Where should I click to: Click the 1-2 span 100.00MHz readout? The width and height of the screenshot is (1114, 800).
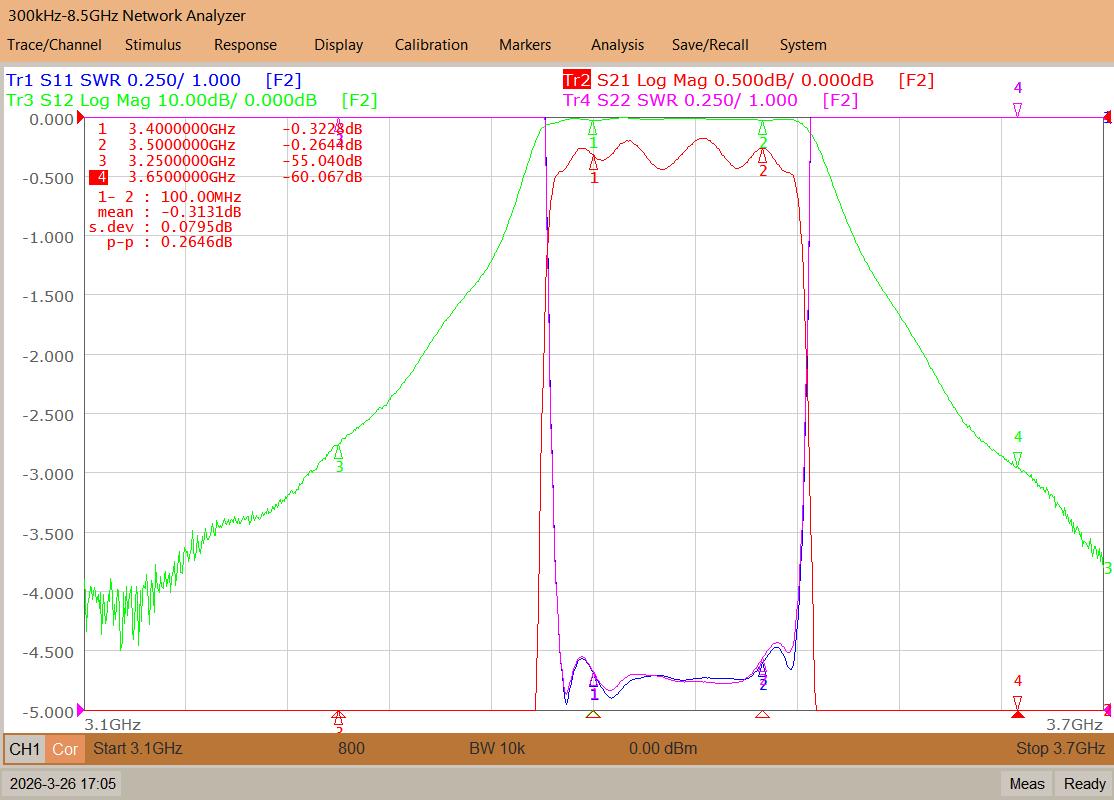(x=169, y=197)
